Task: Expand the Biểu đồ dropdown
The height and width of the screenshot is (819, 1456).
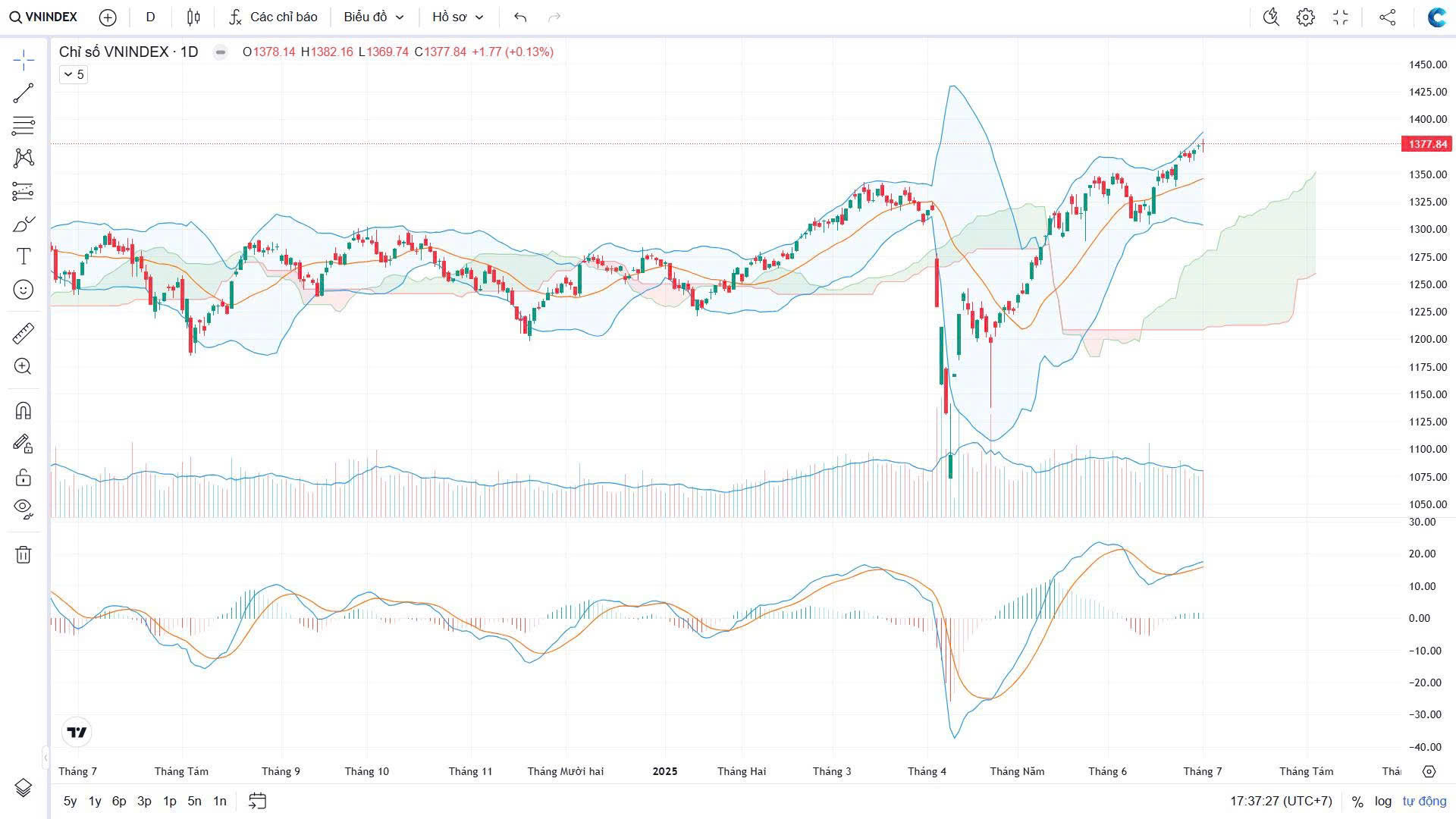Action: (x=373, y=17)
